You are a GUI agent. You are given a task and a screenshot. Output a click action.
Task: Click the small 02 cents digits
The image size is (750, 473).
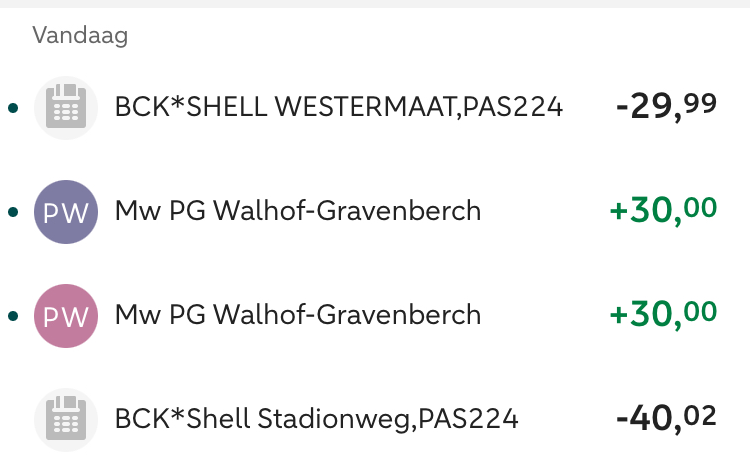[701, 414]
